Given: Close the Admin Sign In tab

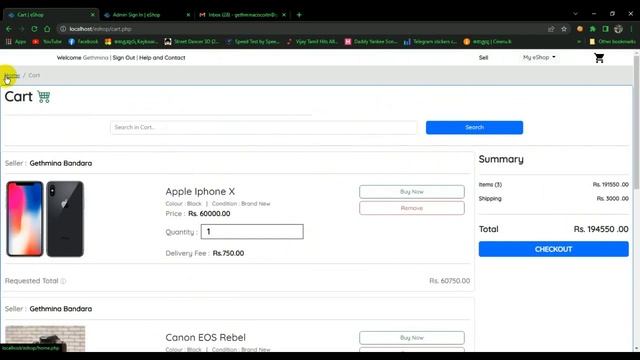Looking at the screenshot, I should [188, 15].
